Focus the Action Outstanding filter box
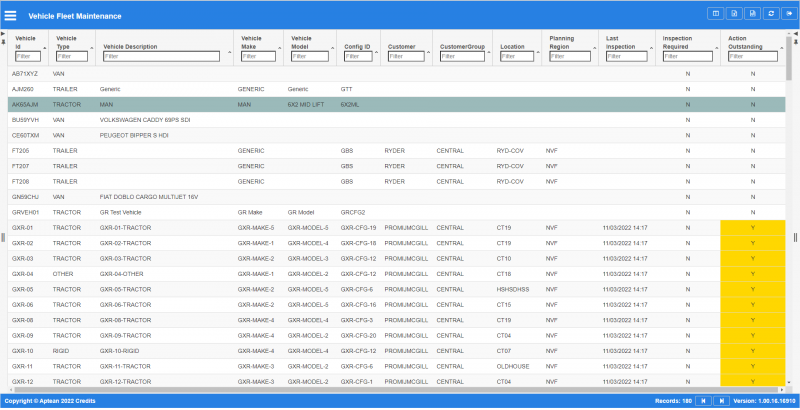 tap(753, 57)
